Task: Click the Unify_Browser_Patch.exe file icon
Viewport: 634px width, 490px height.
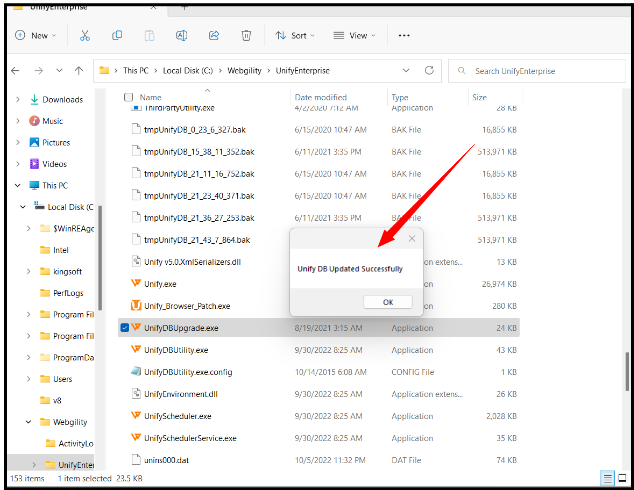Action: pyautogui.click(x=137, y=306)
